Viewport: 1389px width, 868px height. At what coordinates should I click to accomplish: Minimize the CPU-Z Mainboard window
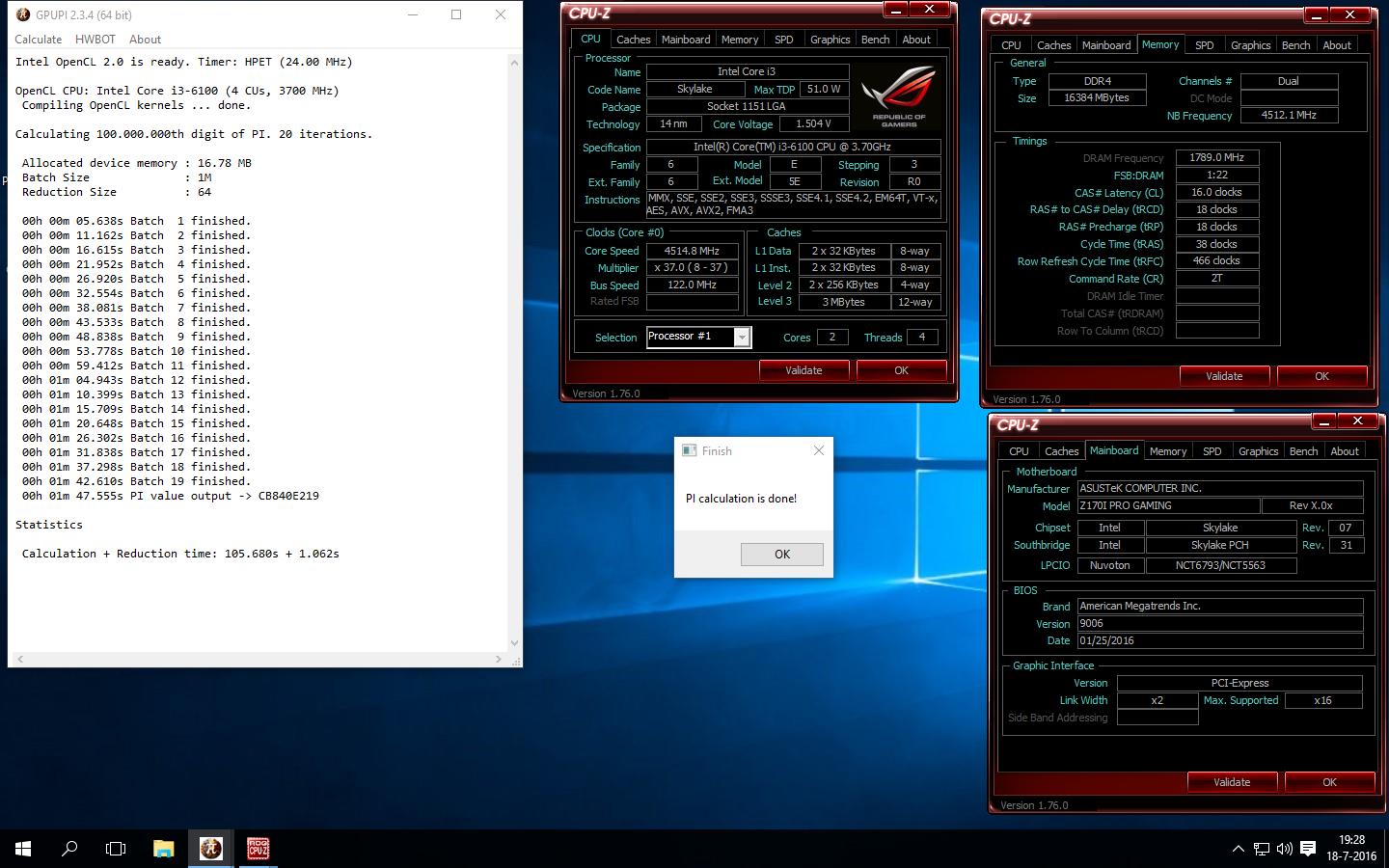tap(1324, 421)
